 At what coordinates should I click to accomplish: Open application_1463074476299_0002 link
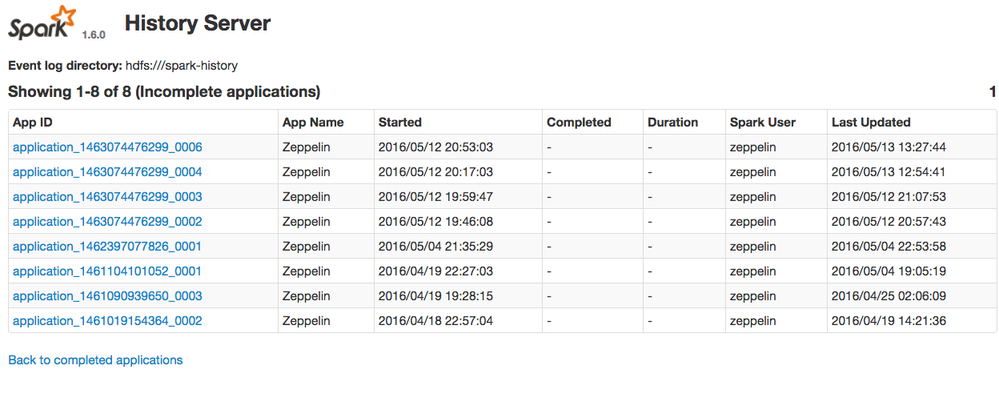107,221
